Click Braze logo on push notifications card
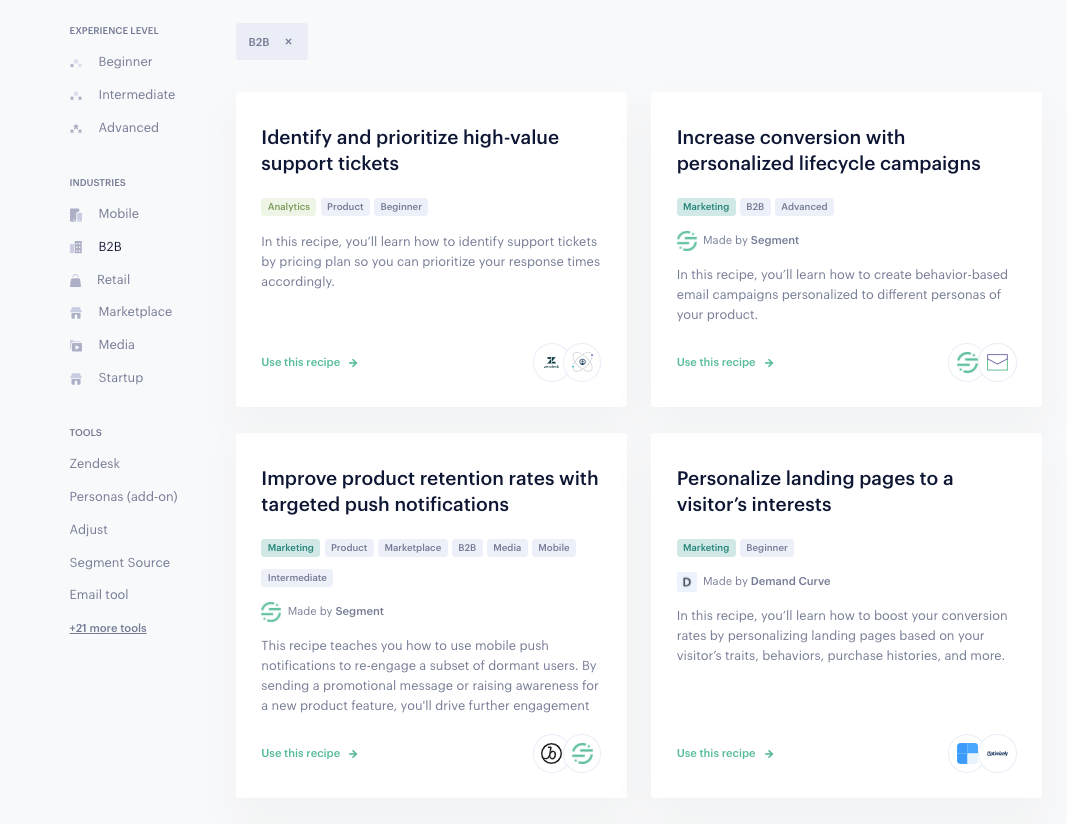Image resolution: width=1067 pixels, height=824 pixels. pos(551,753)
